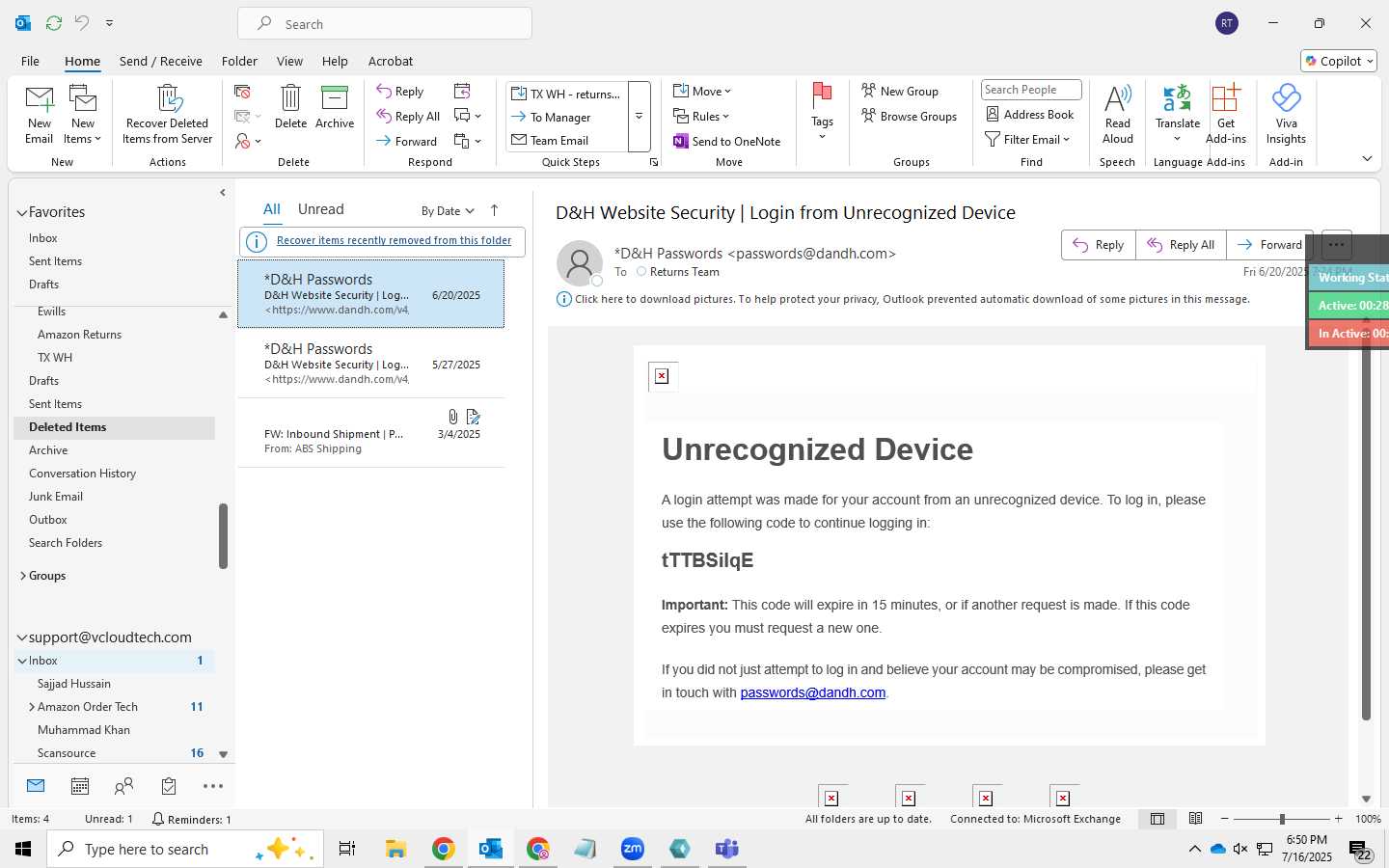
Task: Open the Acrobat tab
Action: 391,61
